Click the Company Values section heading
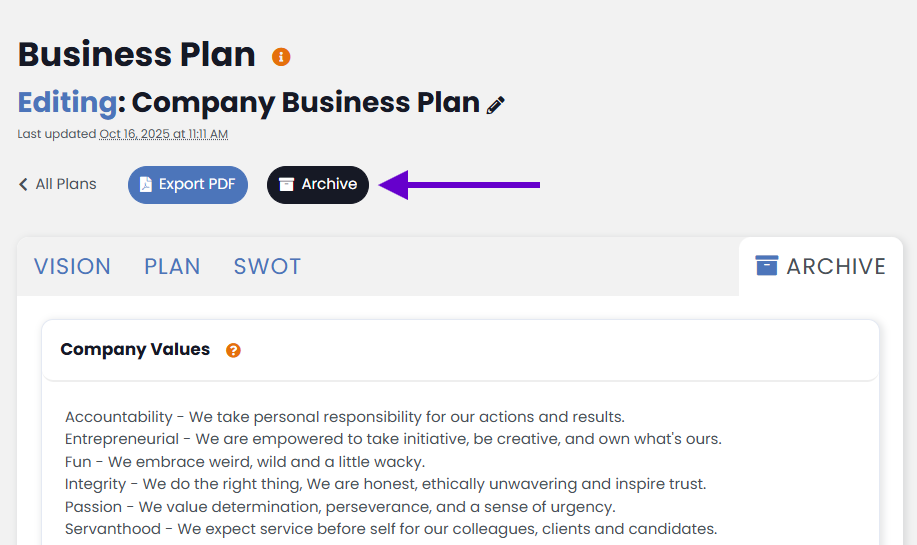 (135, 349)
